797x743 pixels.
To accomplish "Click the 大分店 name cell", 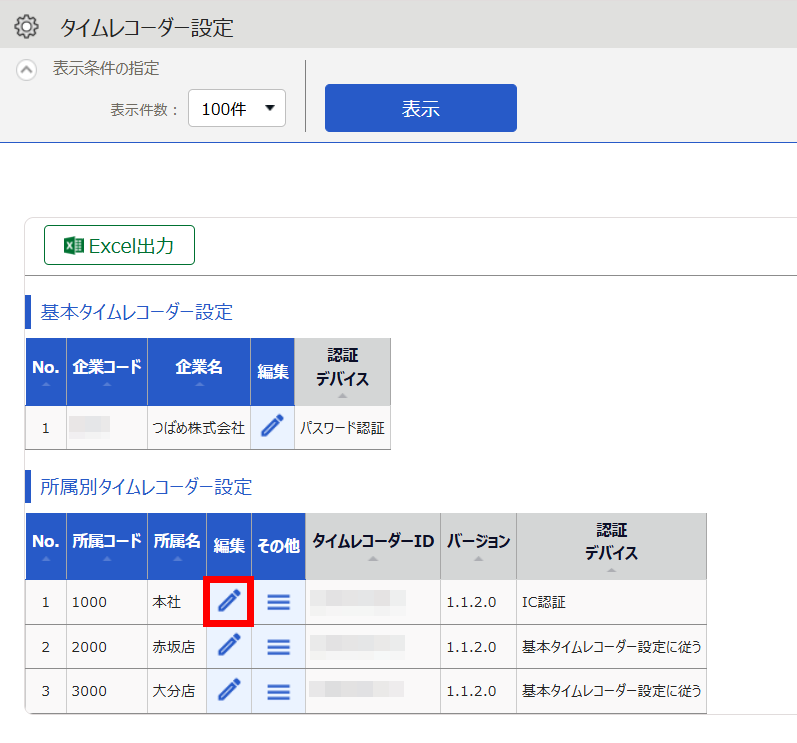I will coord(177,691).
